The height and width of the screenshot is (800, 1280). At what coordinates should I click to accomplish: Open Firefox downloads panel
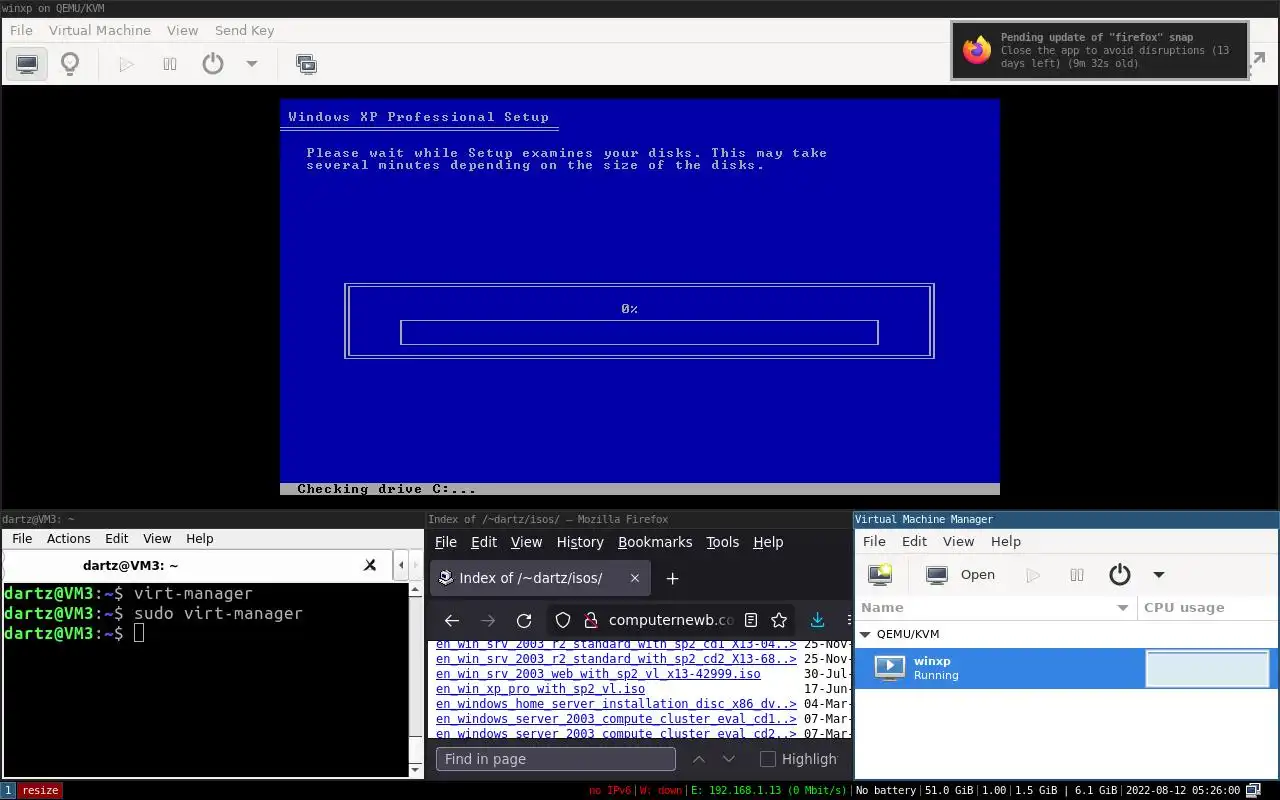(817, 620)
